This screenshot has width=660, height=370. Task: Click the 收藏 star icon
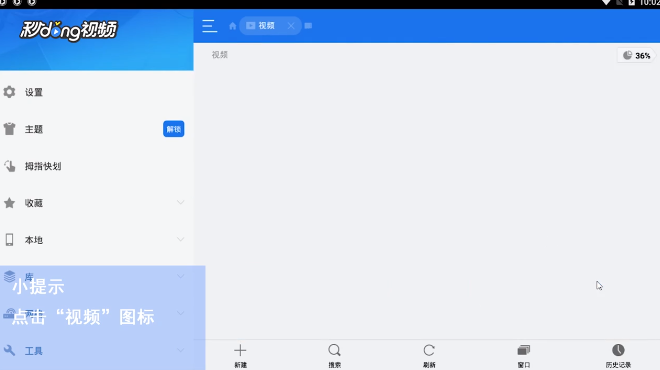[9, 203]
